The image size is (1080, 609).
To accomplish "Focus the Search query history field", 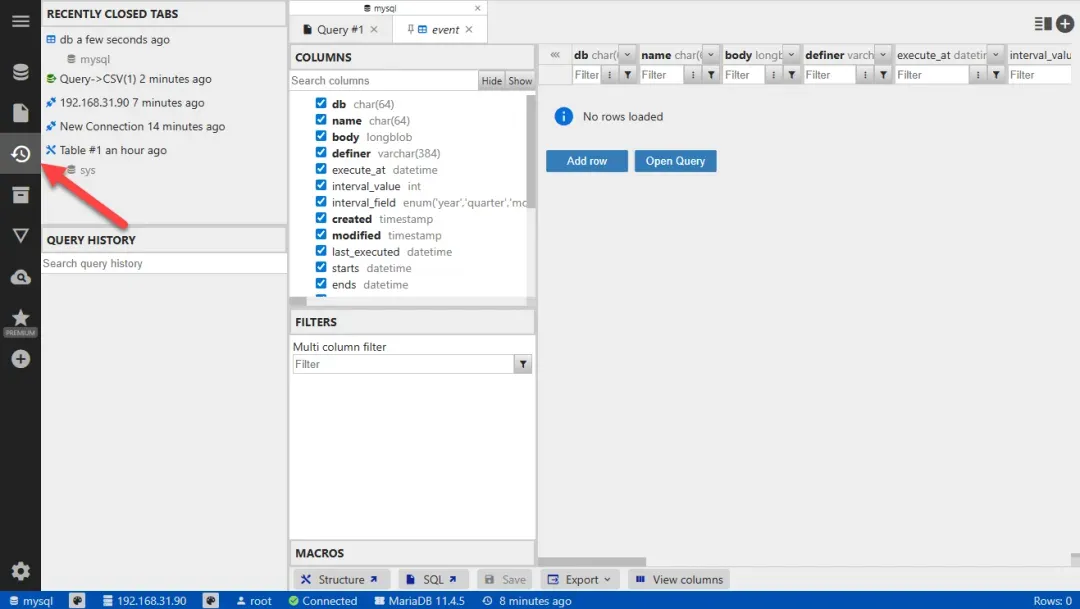I will point(163,264).
